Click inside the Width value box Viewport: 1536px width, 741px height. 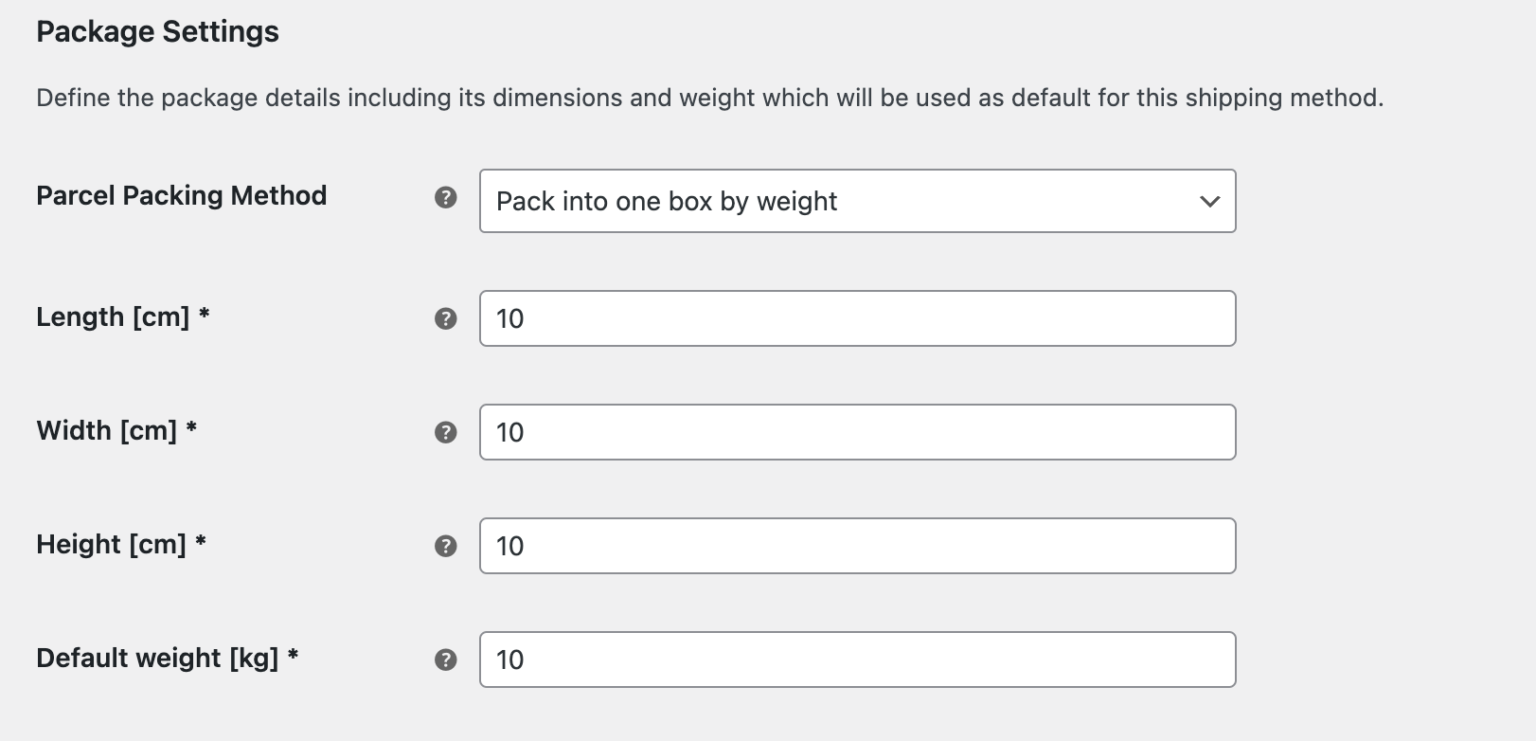[857, 431]
